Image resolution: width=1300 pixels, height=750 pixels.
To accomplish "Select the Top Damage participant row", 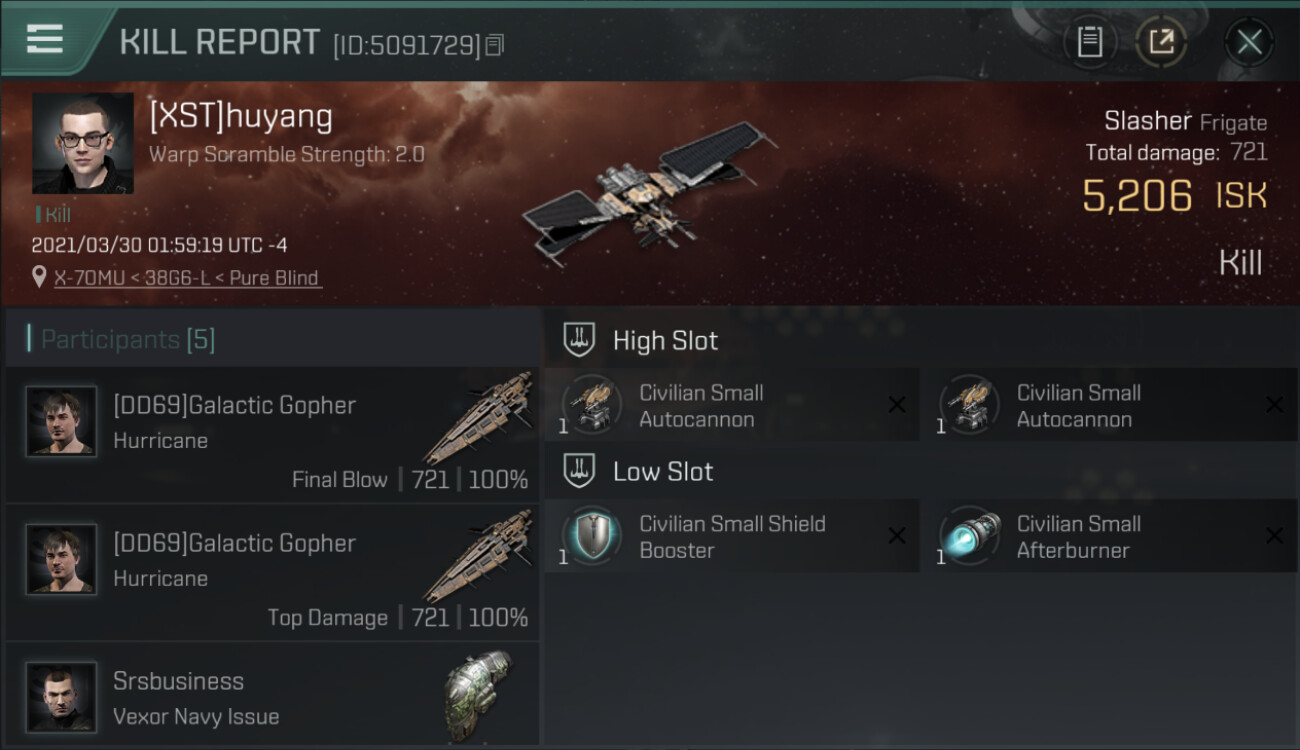I will click(272, 573).
